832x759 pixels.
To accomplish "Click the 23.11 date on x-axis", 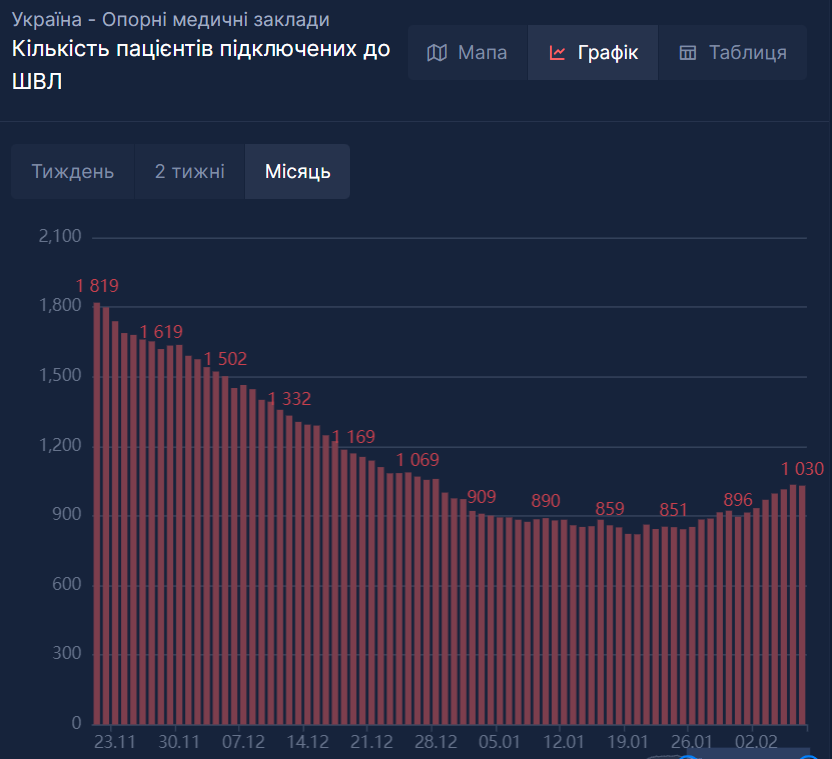I will click(115, 742).
